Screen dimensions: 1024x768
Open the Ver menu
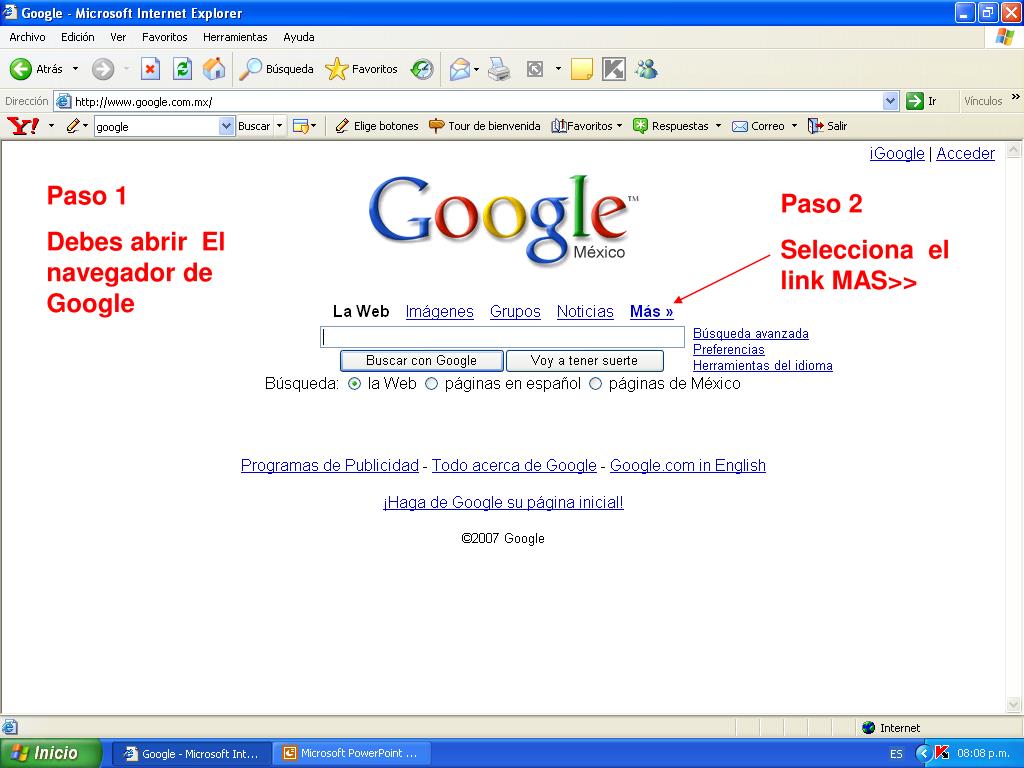pos(118,37)
